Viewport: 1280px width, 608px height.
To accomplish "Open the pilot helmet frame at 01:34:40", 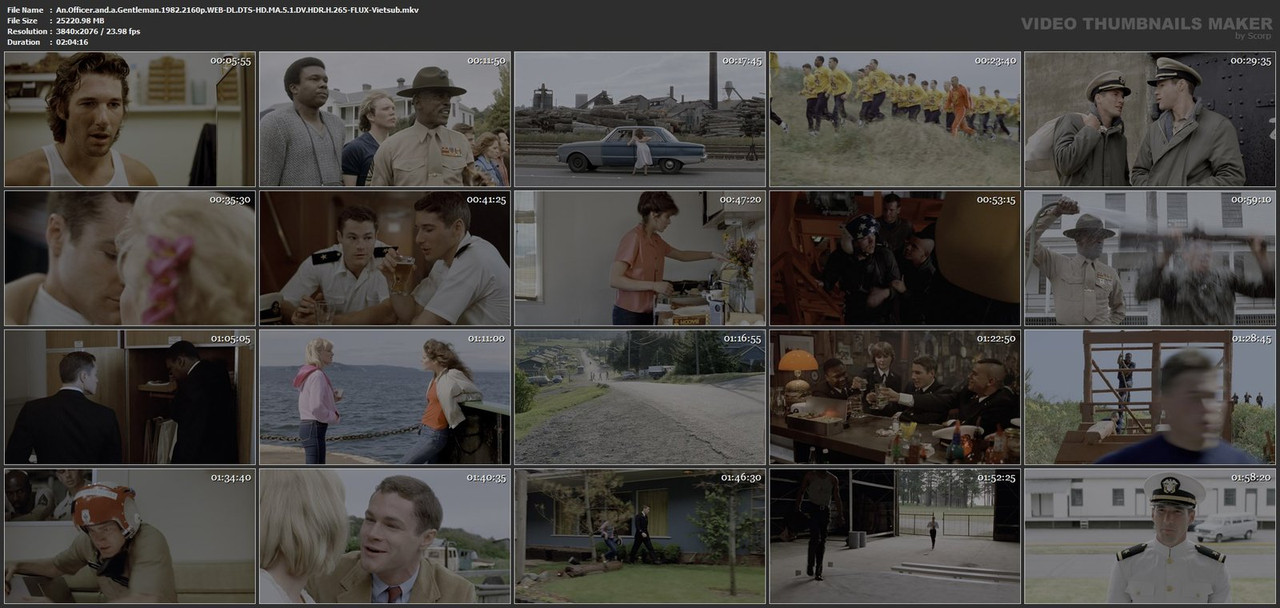I will click(x=130, y=536).
